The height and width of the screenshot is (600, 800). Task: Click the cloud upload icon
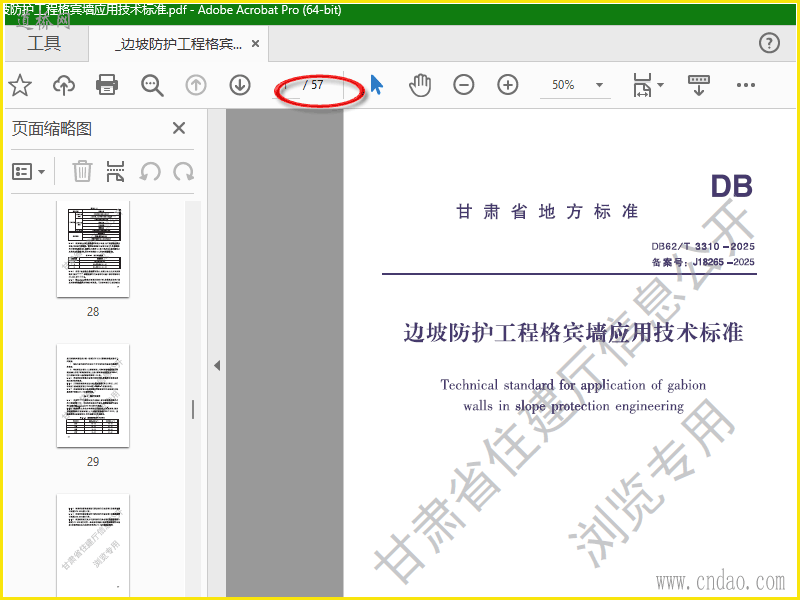pyautogui.click(x=64, y=85)
